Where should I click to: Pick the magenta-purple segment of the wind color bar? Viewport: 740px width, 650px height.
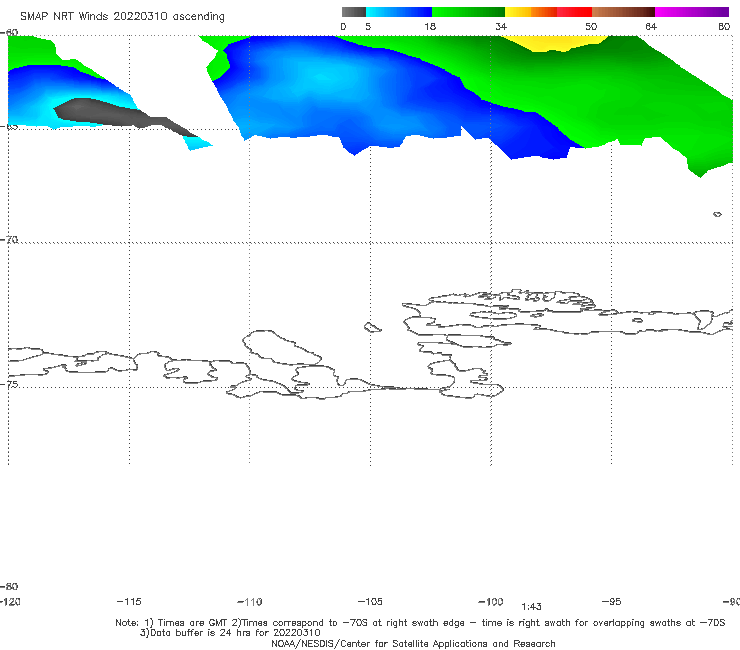click(x=692, y=12)
